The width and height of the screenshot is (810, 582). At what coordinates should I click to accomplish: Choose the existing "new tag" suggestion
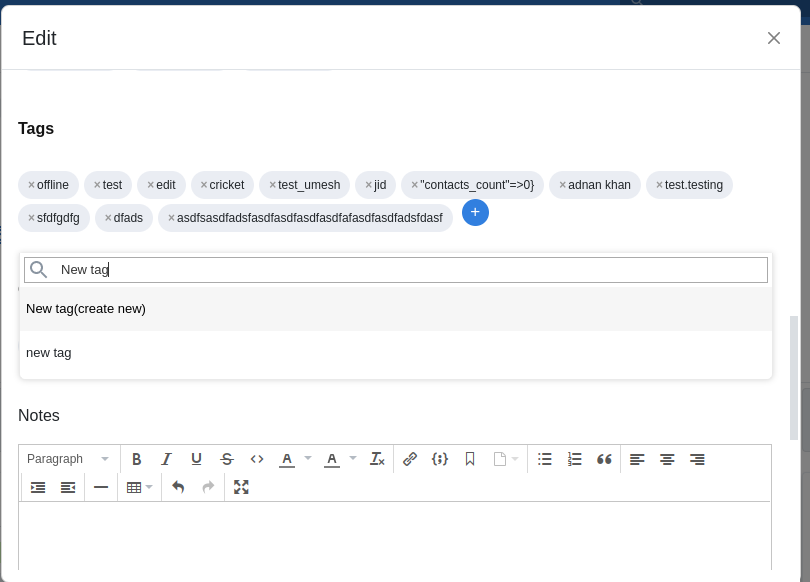click(49, 353)
